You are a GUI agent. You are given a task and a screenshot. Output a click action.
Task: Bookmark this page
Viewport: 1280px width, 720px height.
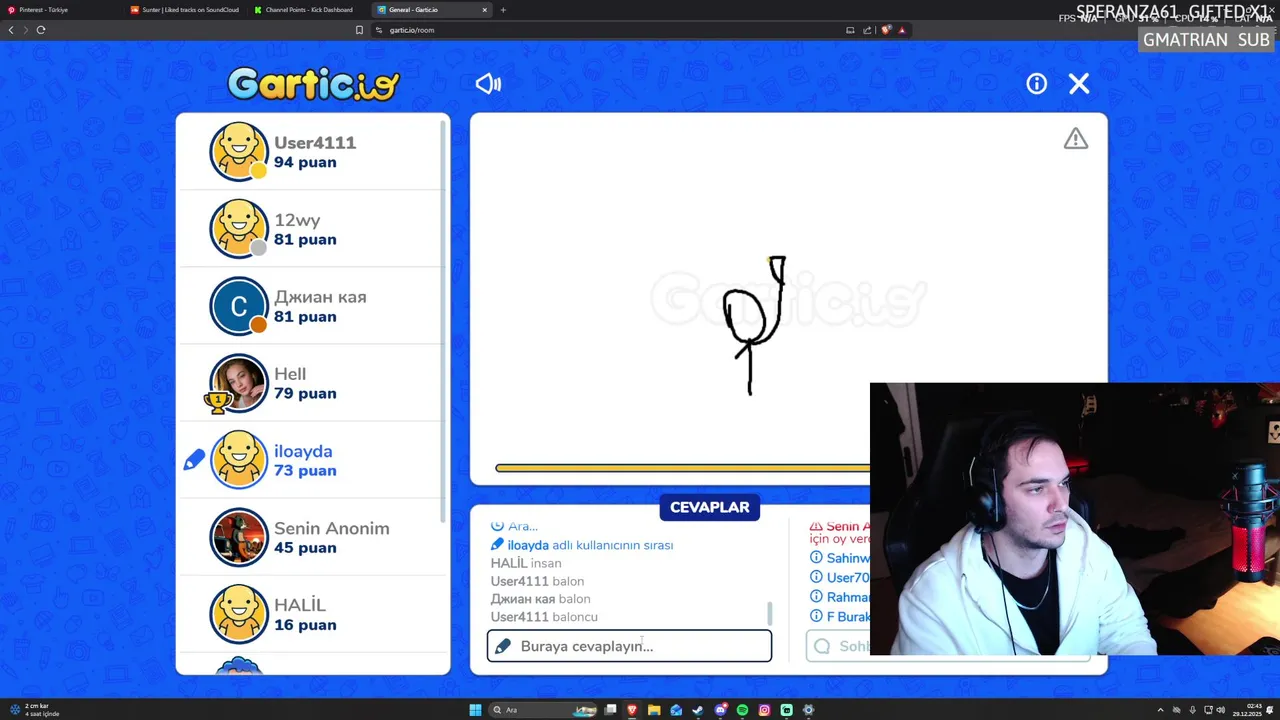pyautogui.click(x=359, y=30)
